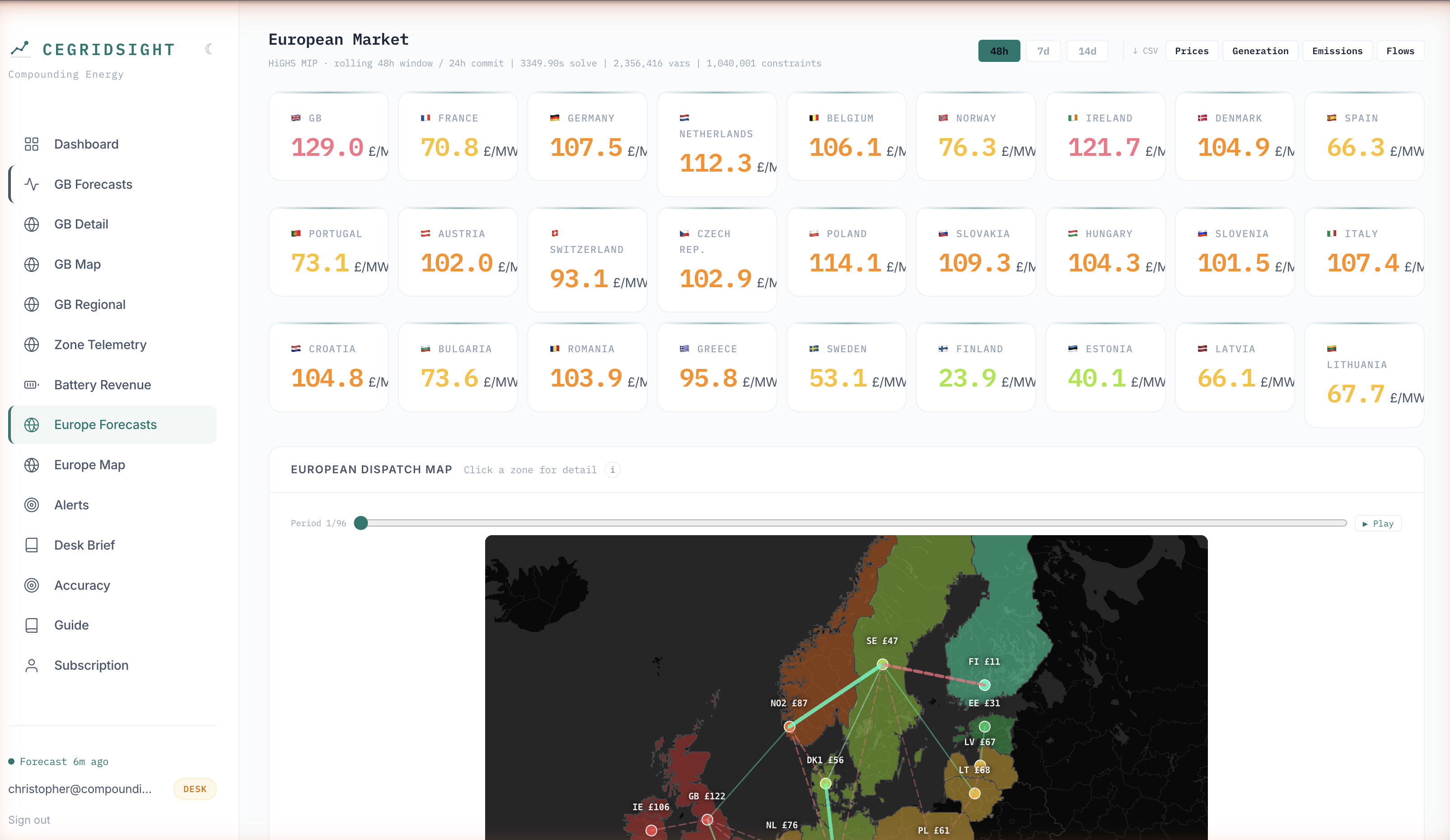Image resolution: width=1450 pixels, height=840 pixels.
Task: Sign out of the account
Action: click(x=29, y=820)
